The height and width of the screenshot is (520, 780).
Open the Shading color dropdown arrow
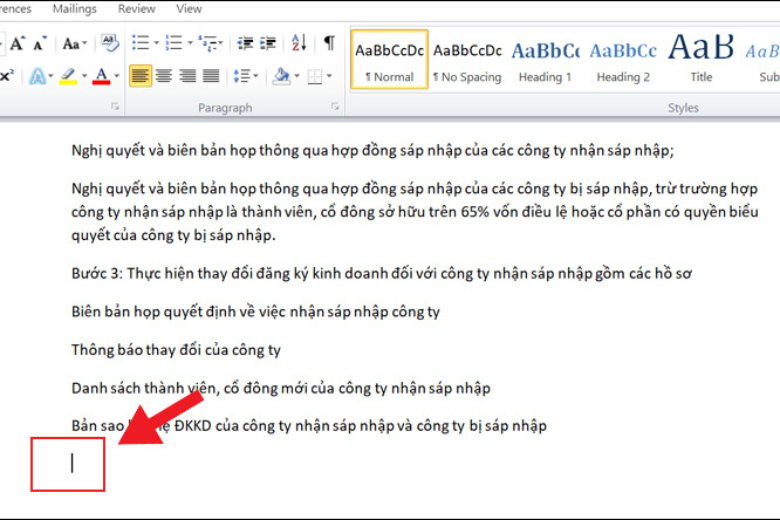point(297,76)
